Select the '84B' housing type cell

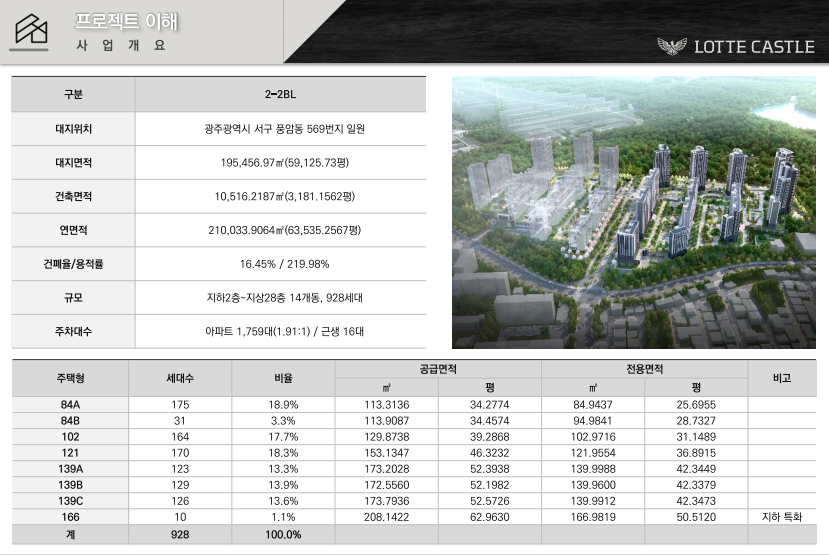[70, 421]
